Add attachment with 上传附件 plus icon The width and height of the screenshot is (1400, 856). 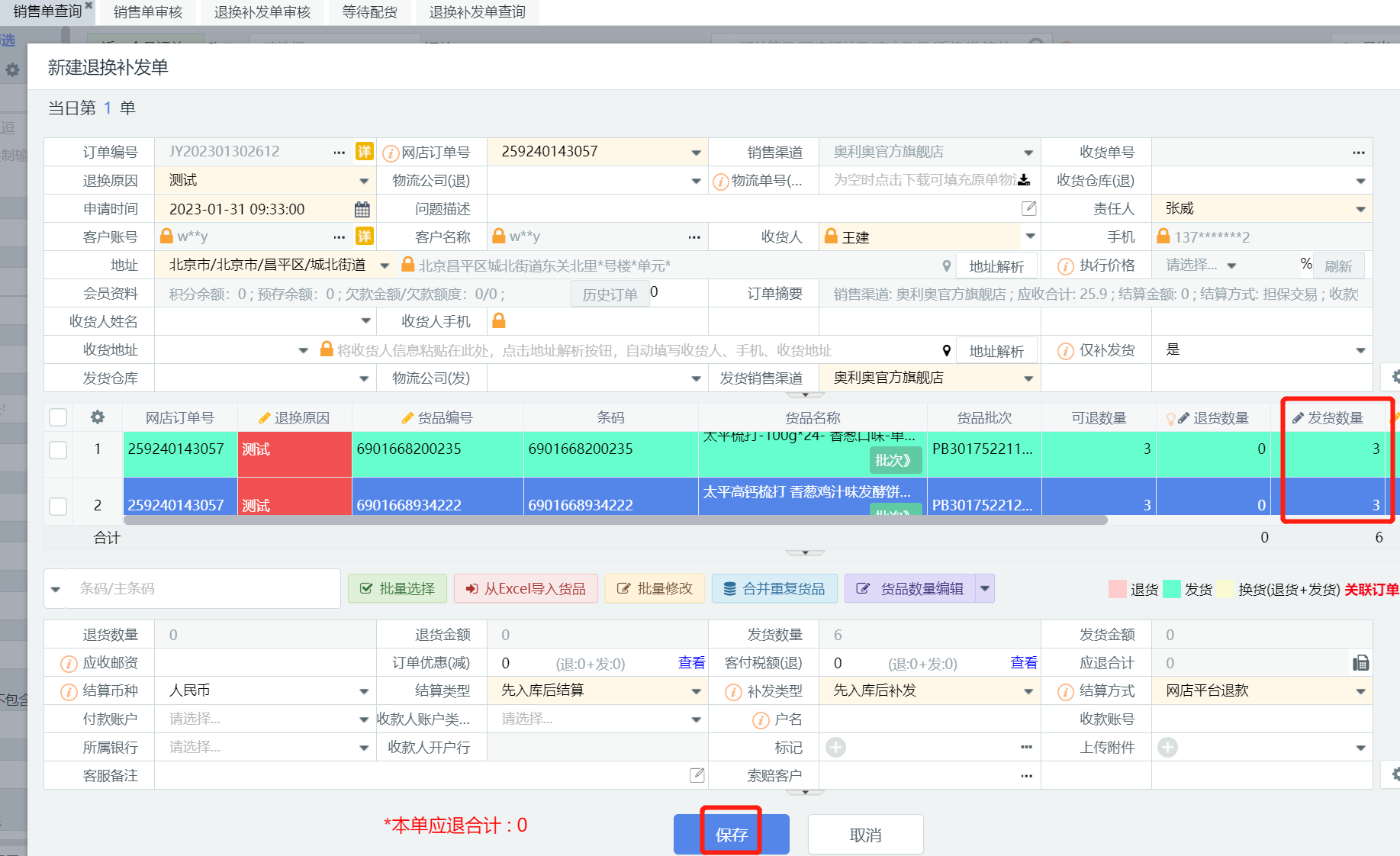[x=1168, y=748]
